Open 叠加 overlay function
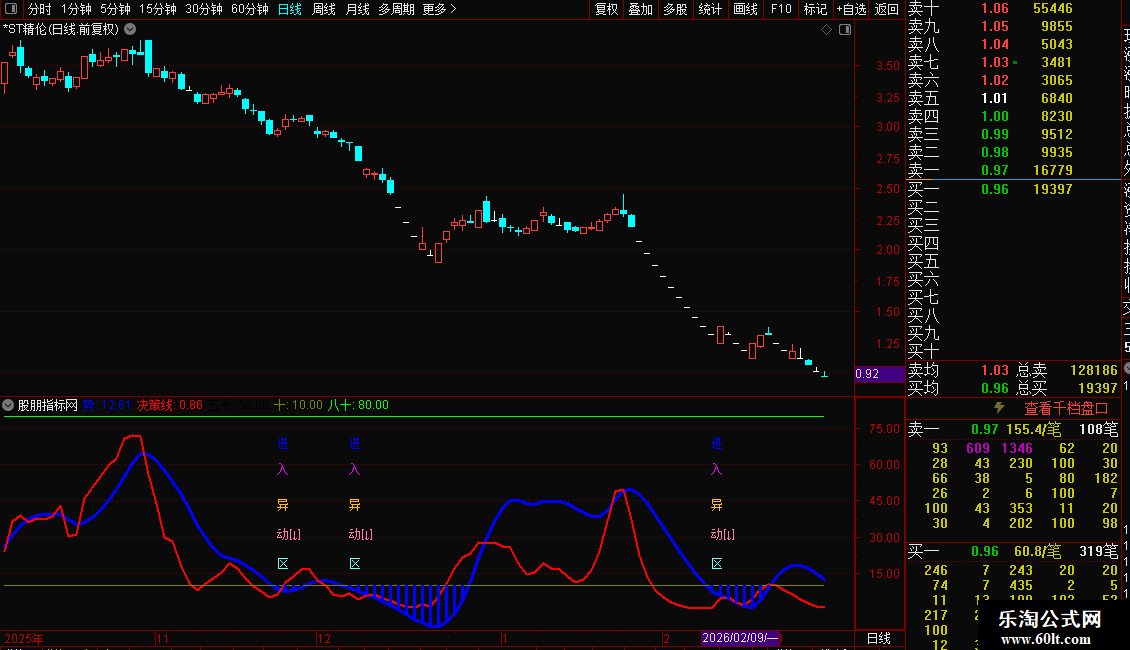 point(640,9)
